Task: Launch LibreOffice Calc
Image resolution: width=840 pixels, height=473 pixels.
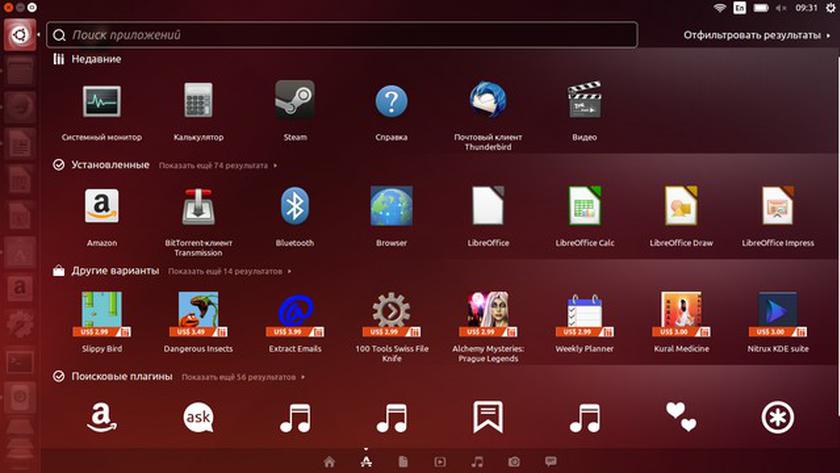Action: coord(584,207)
